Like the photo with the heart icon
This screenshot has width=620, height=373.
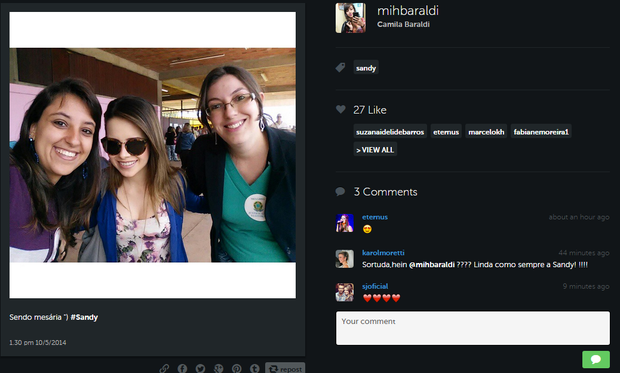(x=340, y=109)
